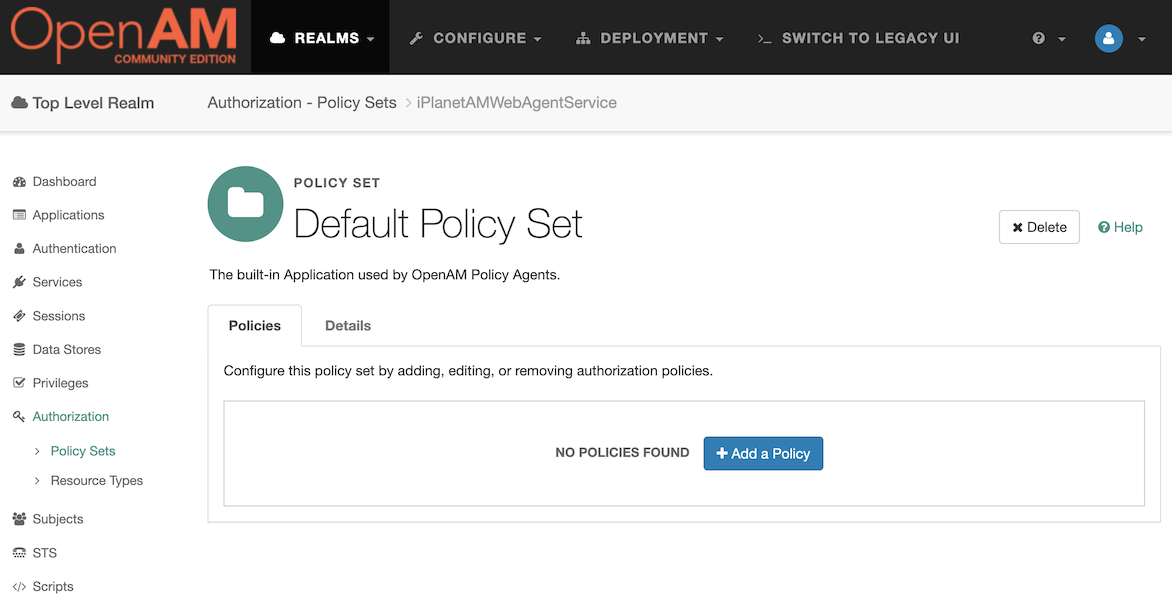Click the help question mark icon in navbar
The width and height of the screenshot is (1172, 598).
click(x=1038, y=38)
